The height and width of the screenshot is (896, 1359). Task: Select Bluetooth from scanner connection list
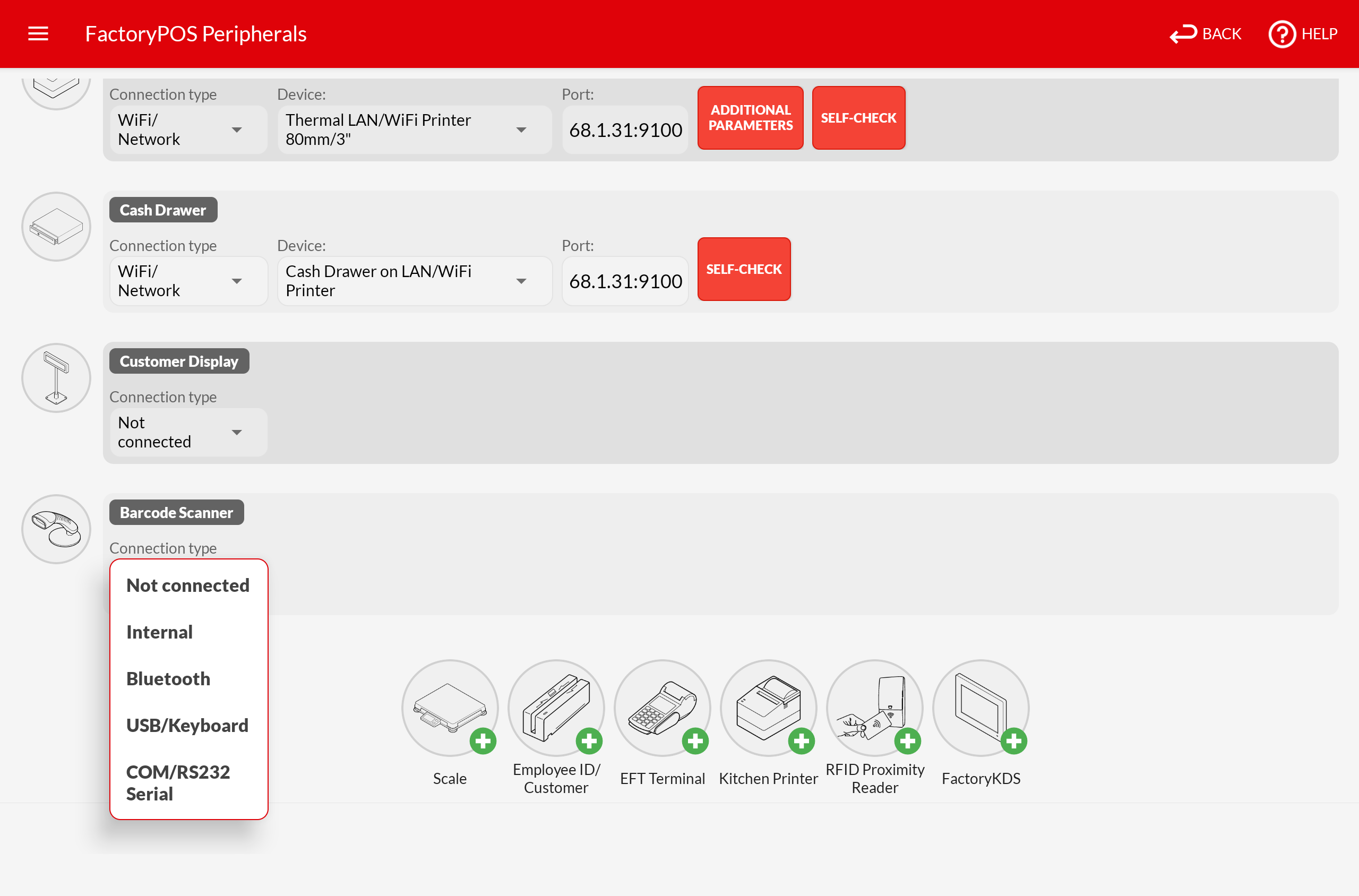point(168,679)
